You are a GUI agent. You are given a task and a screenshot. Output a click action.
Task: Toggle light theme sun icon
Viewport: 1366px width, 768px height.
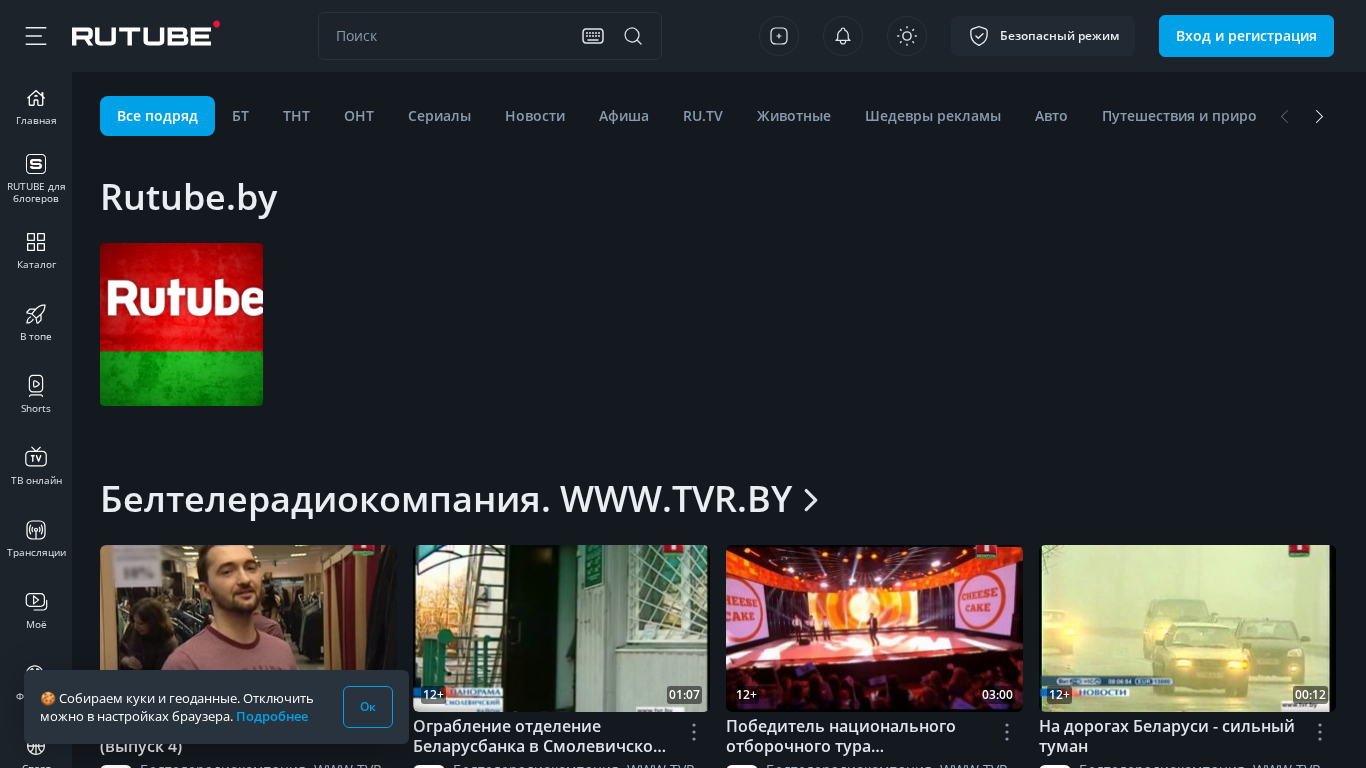tap(907, 36)
